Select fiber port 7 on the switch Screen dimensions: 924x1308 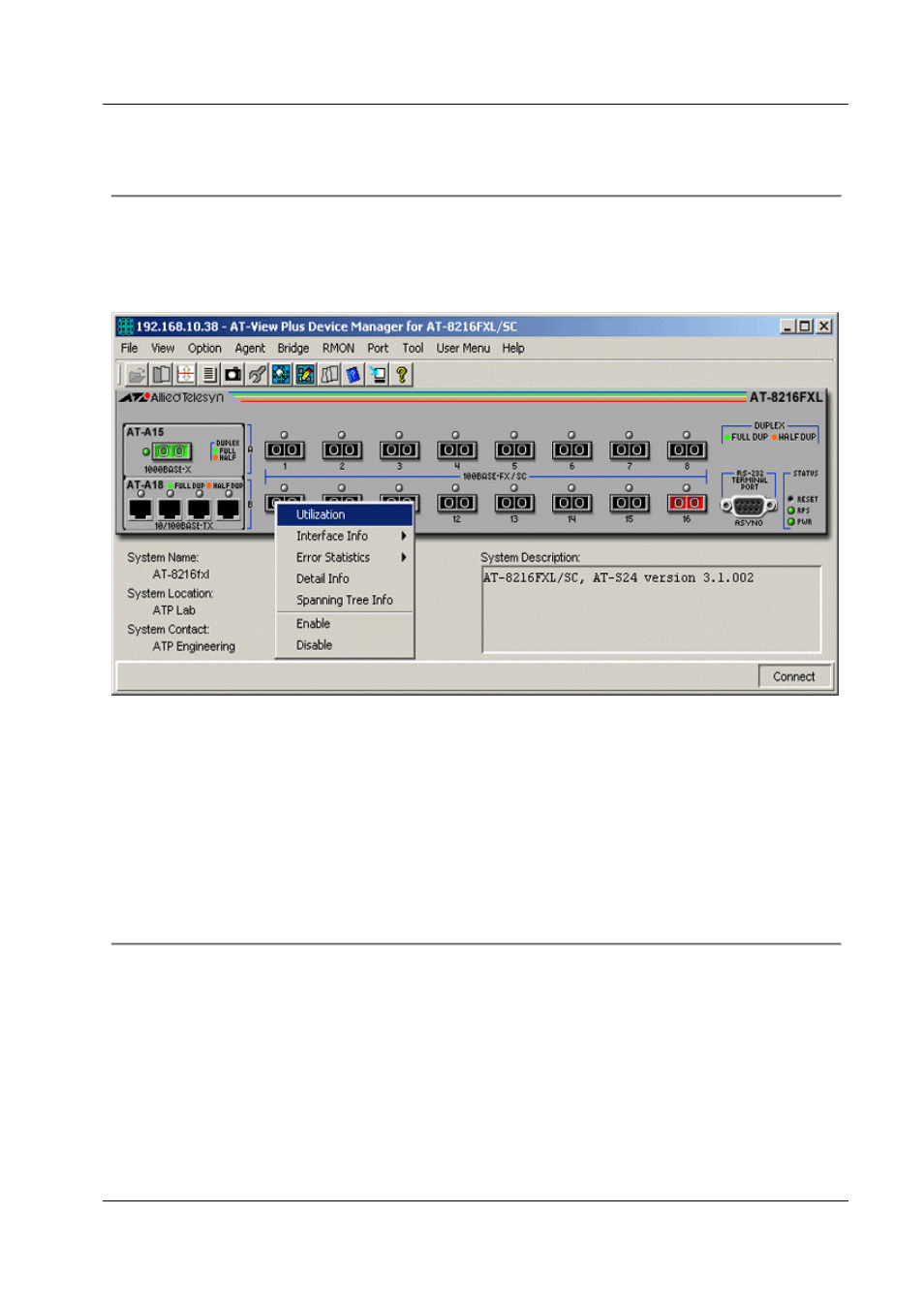tap(629, 450)
